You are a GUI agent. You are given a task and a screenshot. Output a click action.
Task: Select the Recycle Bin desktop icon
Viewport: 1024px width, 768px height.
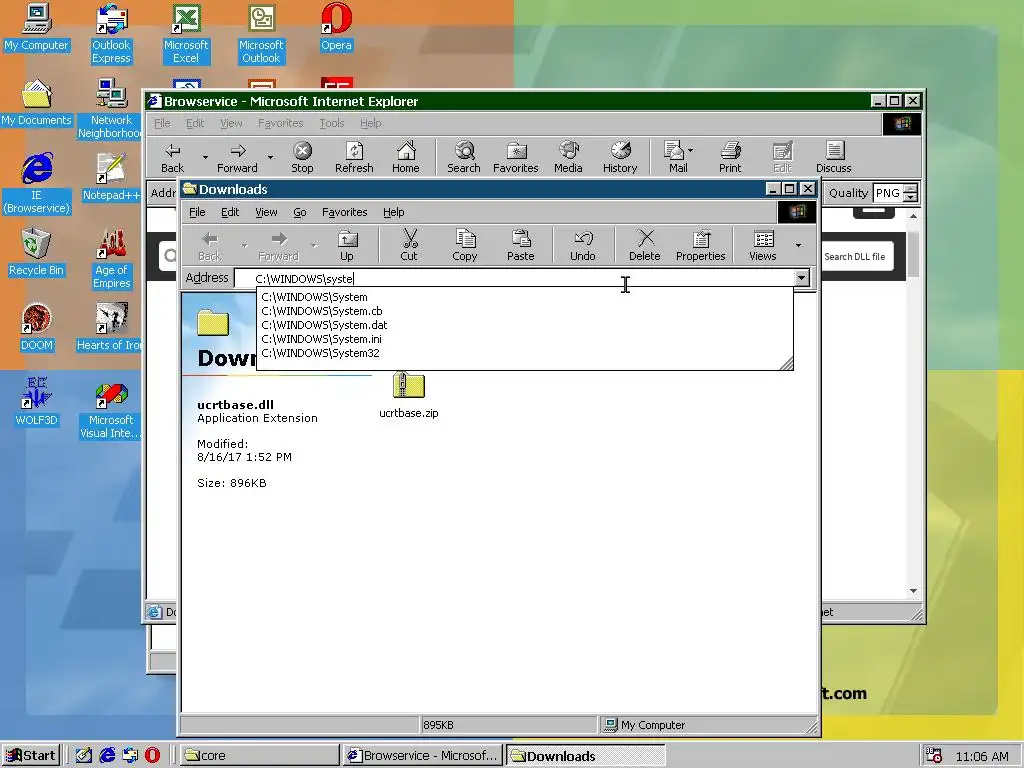37,251
